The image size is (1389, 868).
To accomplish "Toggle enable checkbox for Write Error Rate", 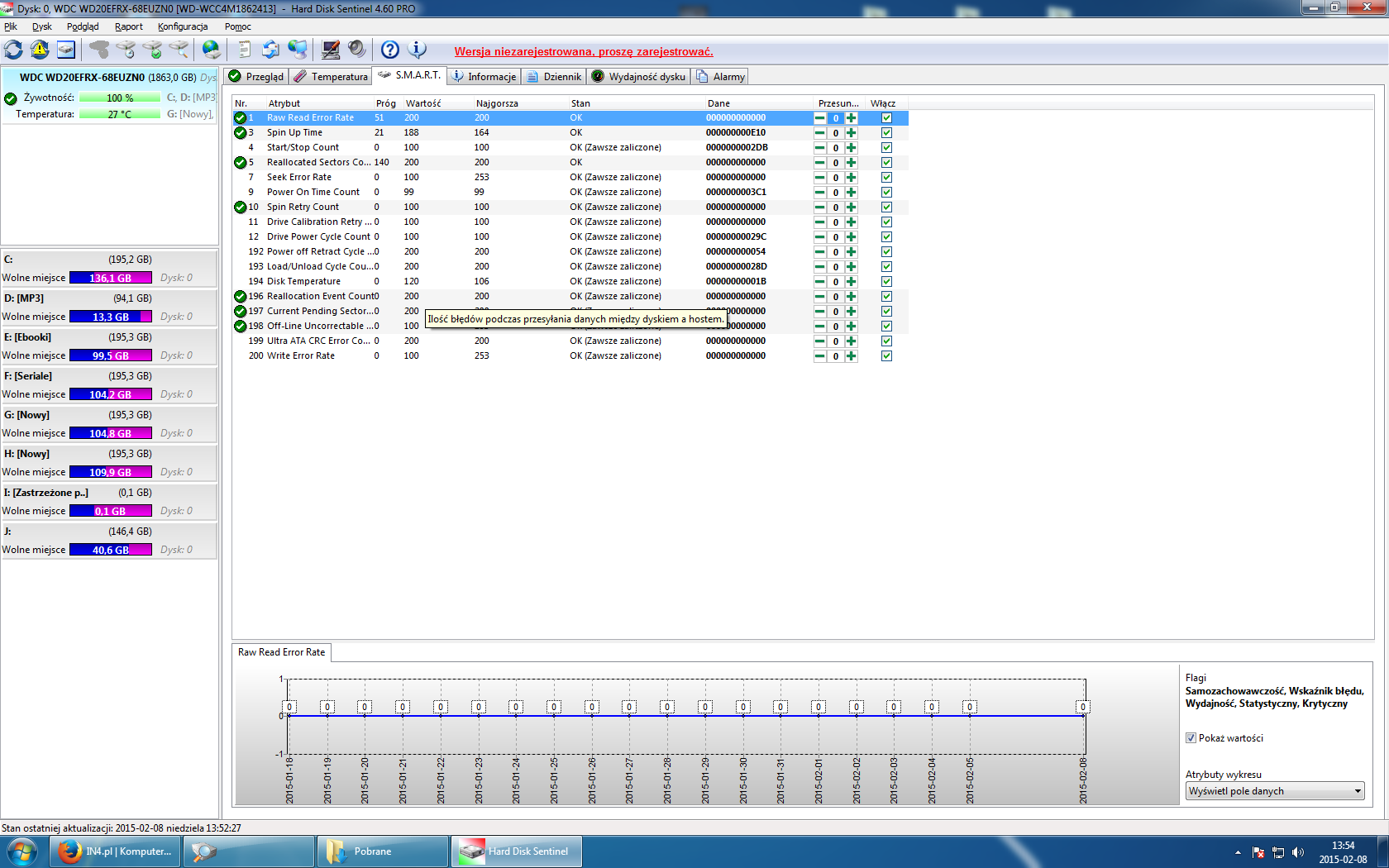I will 886,356.
